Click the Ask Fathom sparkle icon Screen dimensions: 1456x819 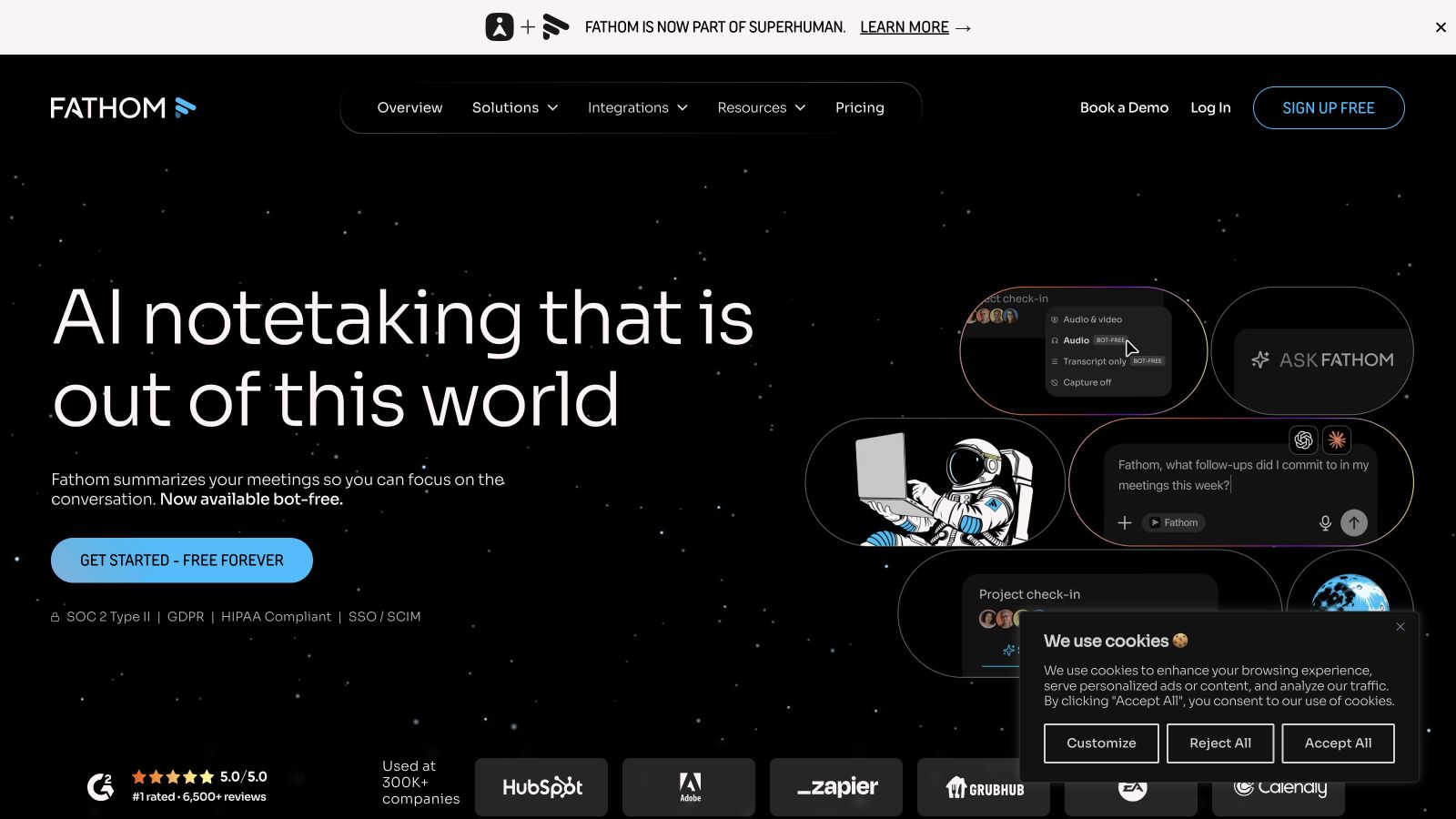click(1260, 359)
